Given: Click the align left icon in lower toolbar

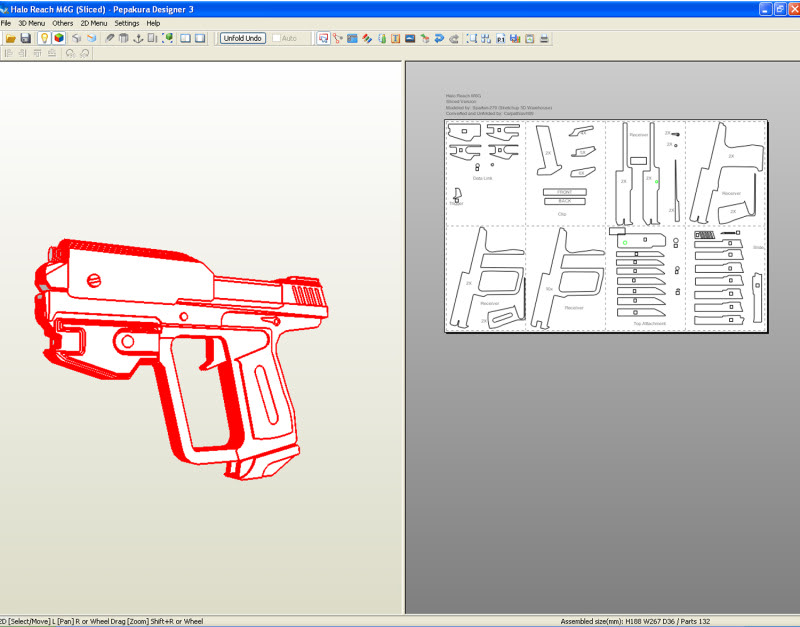Looking at the screenshot, I should (x=8, y=53).
